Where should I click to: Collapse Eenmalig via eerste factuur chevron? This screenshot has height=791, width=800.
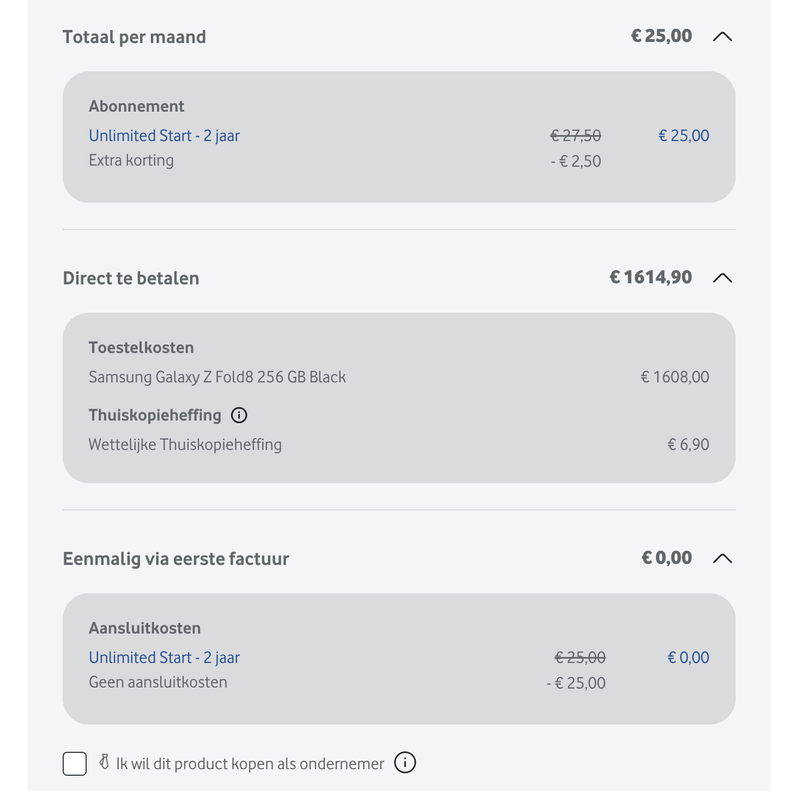(722, 558)
